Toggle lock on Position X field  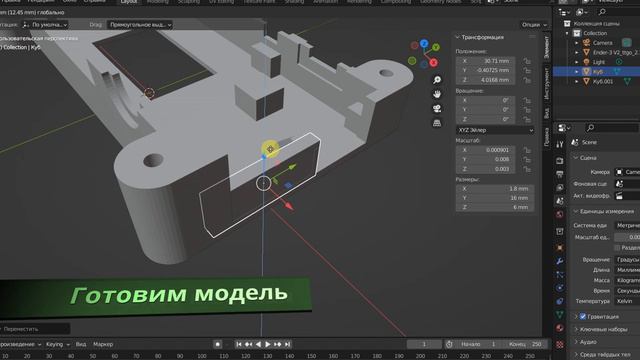[527, 61]
